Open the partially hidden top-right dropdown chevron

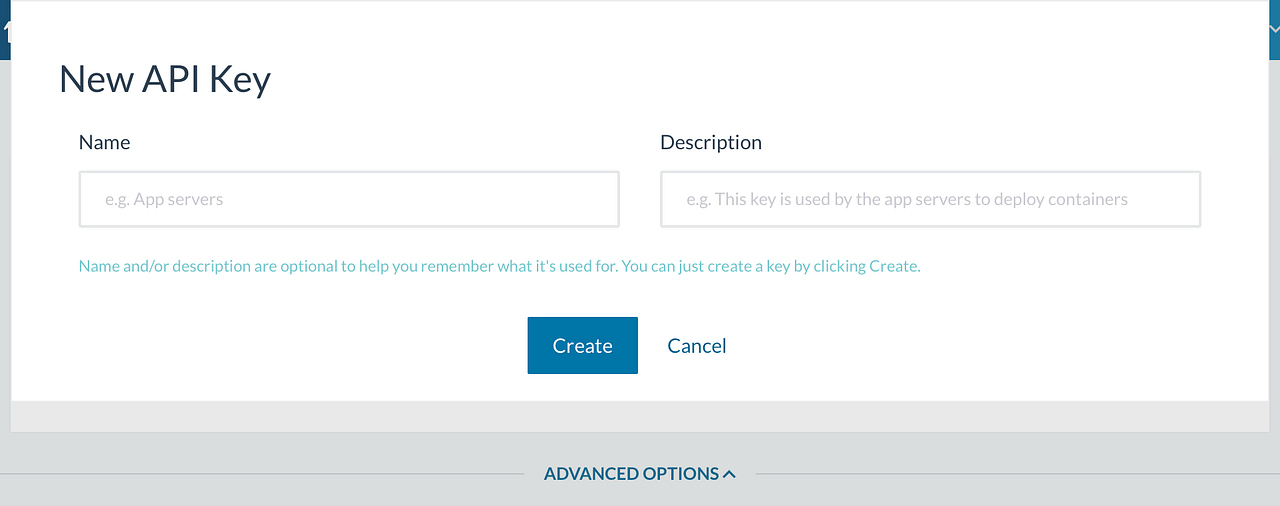[x=1274, y=30]
